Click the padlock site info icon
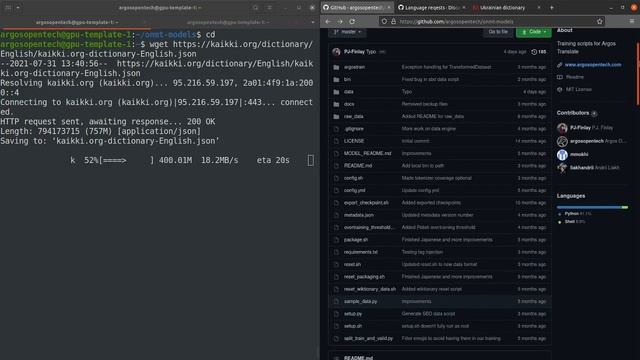Viewport: 640px width, 360px height. [393, 21]
